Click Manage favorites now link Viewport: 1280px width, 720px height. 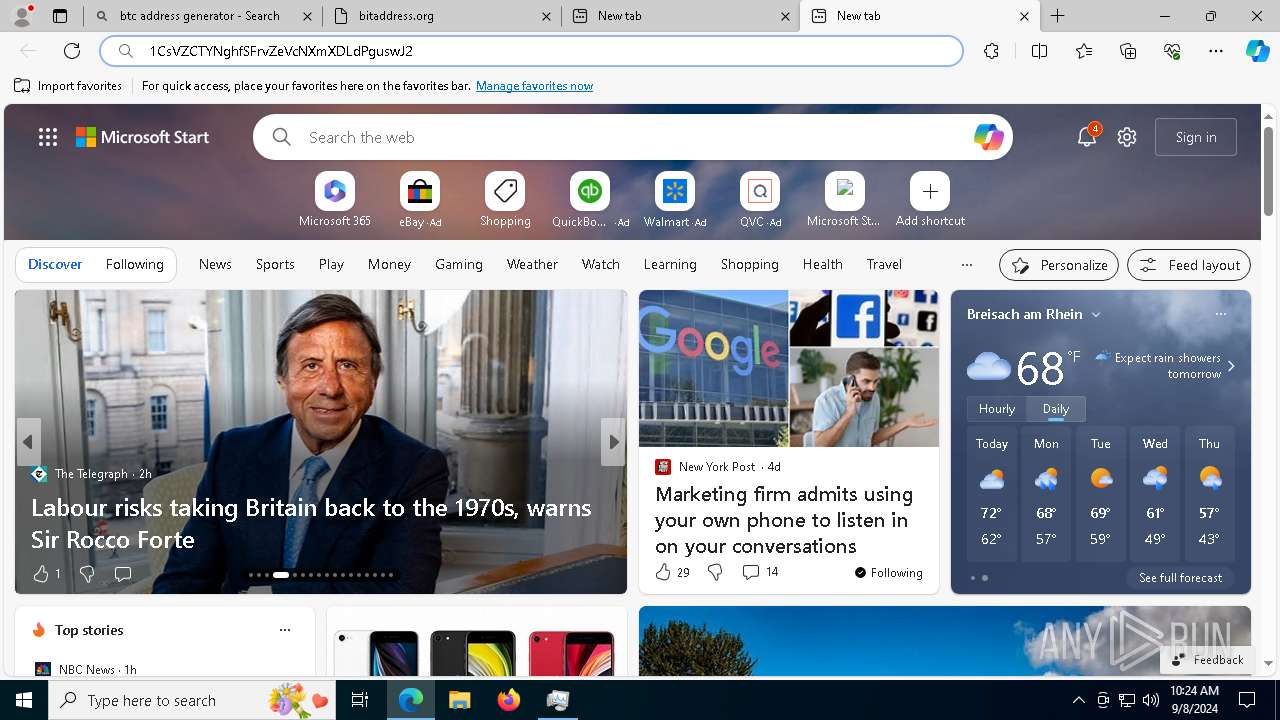click(534, 86)
